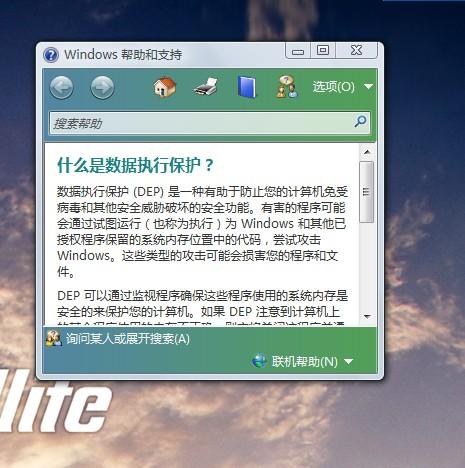Go back using the Back arrow
The width and height of the screenshot is (465, 468).
(61, 87)
